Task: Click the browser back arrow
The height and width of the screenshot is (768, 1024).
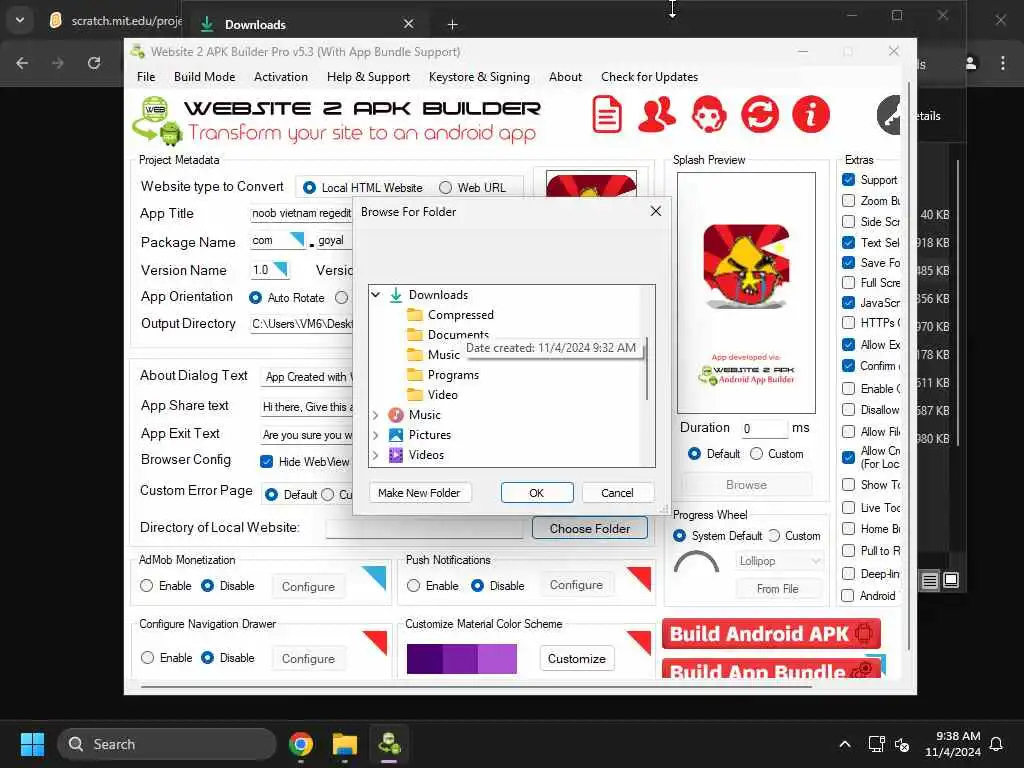Action: pyautogui.click(x=22, y=63)
